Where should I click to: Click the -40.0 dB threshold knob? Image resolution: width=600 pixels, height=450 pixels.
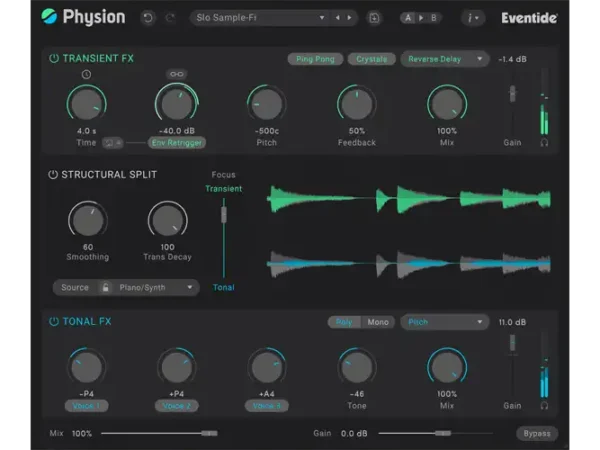coord(177,104)
